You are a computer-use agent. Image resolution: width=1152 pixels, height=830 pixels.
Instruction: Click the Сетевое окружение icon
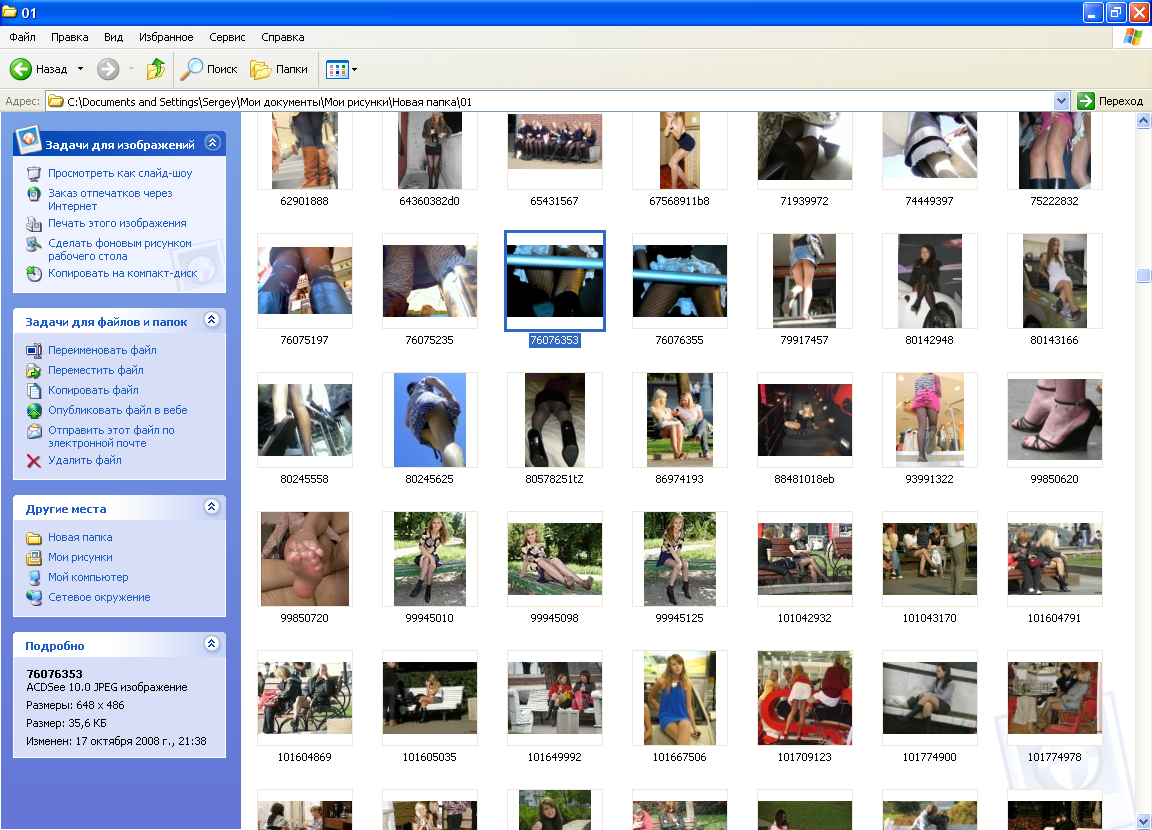34,598
